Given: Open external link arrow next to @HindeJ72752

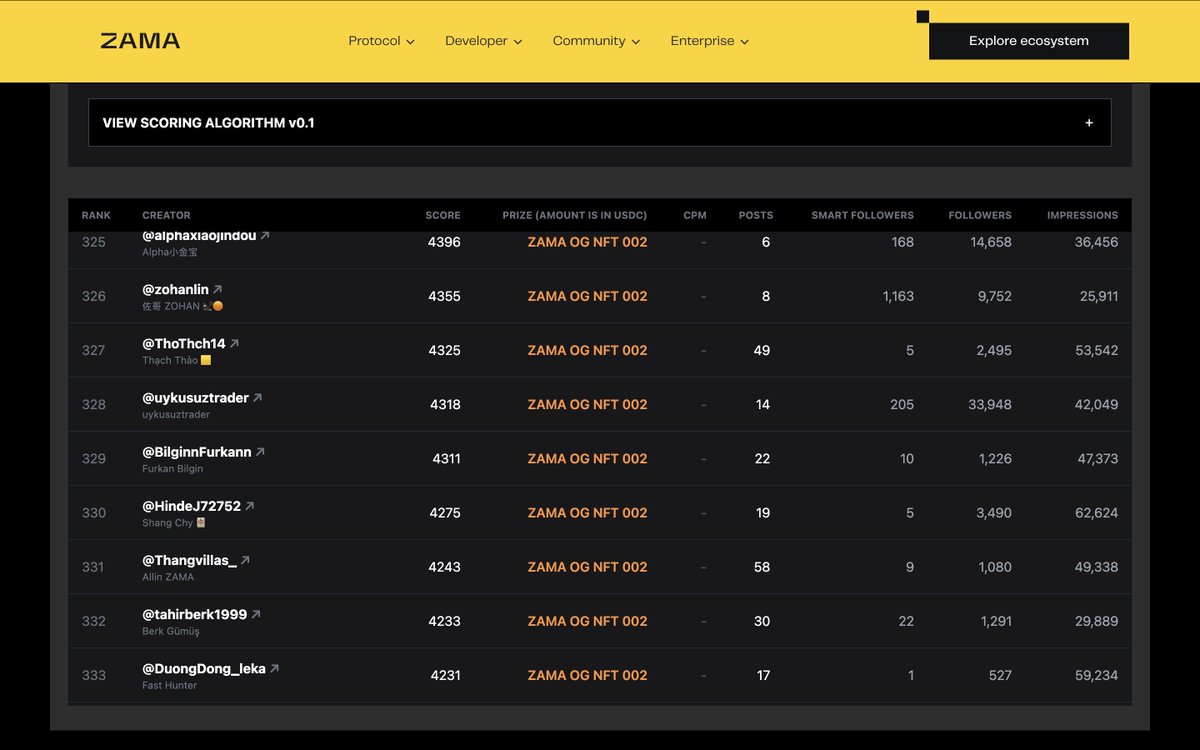Looking at the screenshot, I should pos(249,505).
